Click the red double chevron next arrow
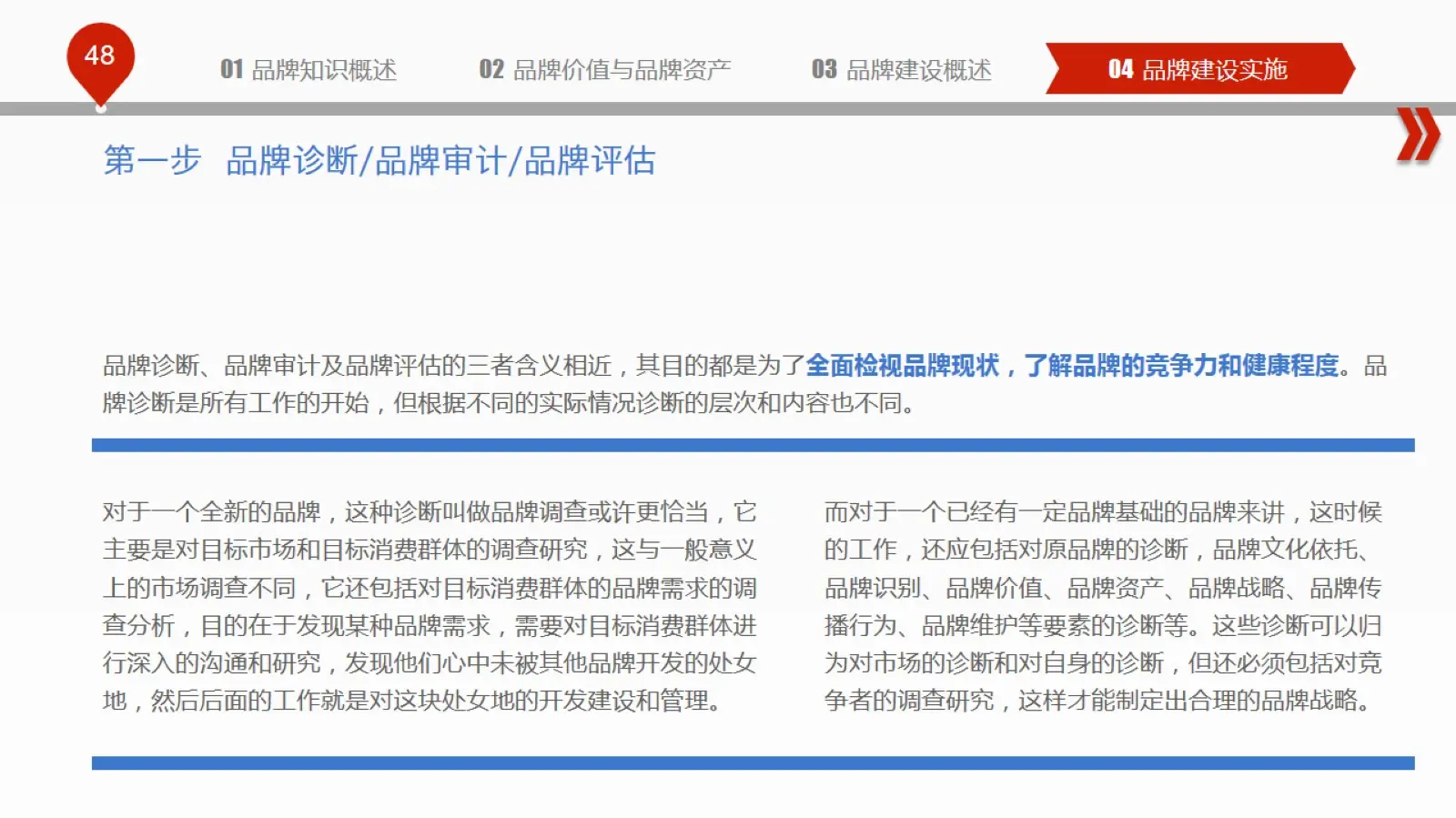This screenshot has width=1456, height=818. tap(1418, 135)
